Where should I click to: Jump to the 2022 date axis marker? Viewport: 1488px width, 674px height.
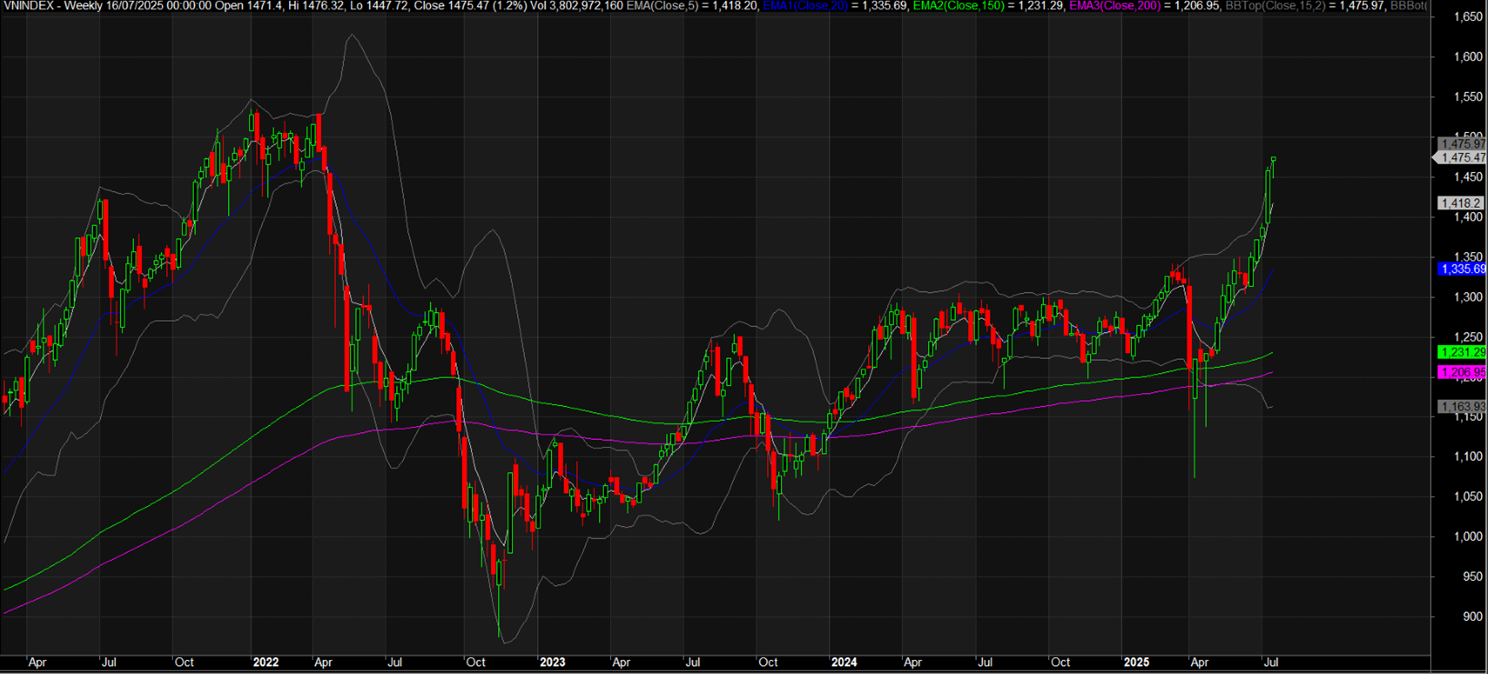coord(265,662)
